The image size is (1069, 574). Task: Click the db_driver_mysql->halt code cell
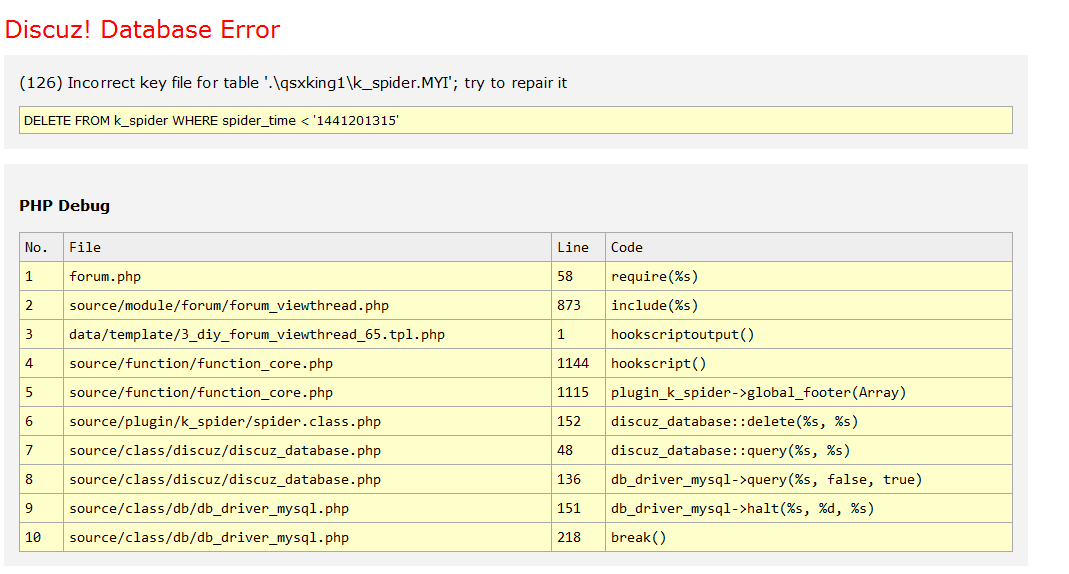coord(743,508)
